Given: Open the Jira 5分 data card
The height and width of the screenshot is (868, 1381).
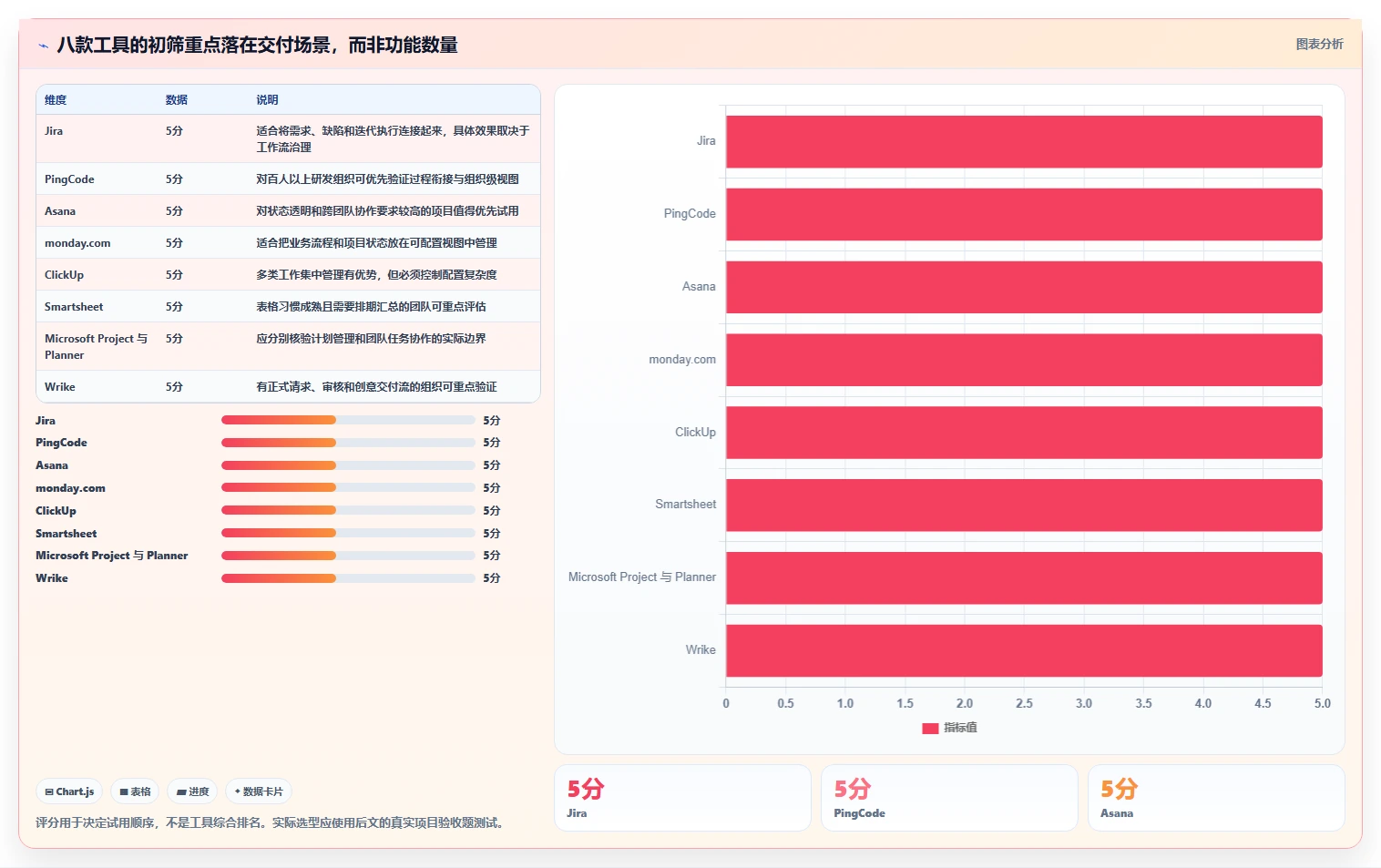Looking at the screenshot, I should point(682,798).
